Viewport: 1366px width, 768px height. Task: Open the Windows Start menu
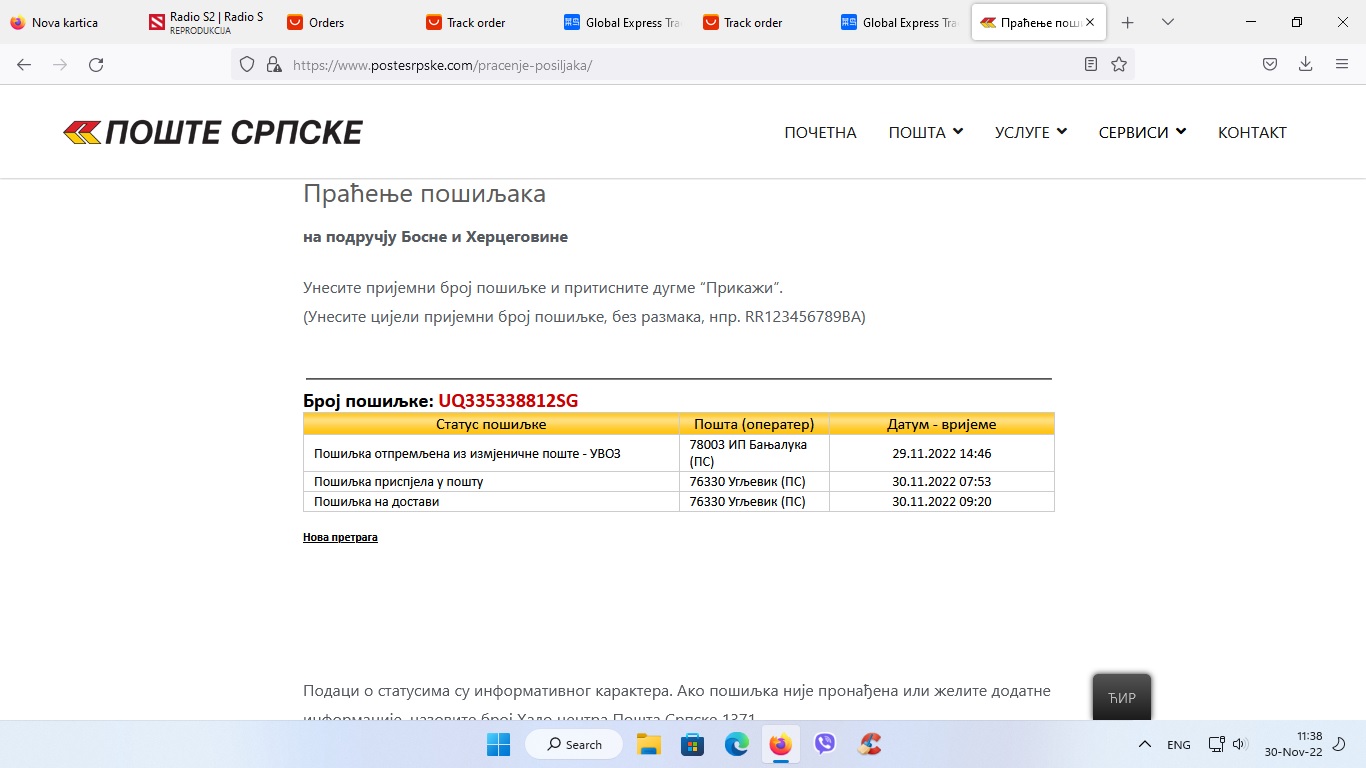(498, 744)
